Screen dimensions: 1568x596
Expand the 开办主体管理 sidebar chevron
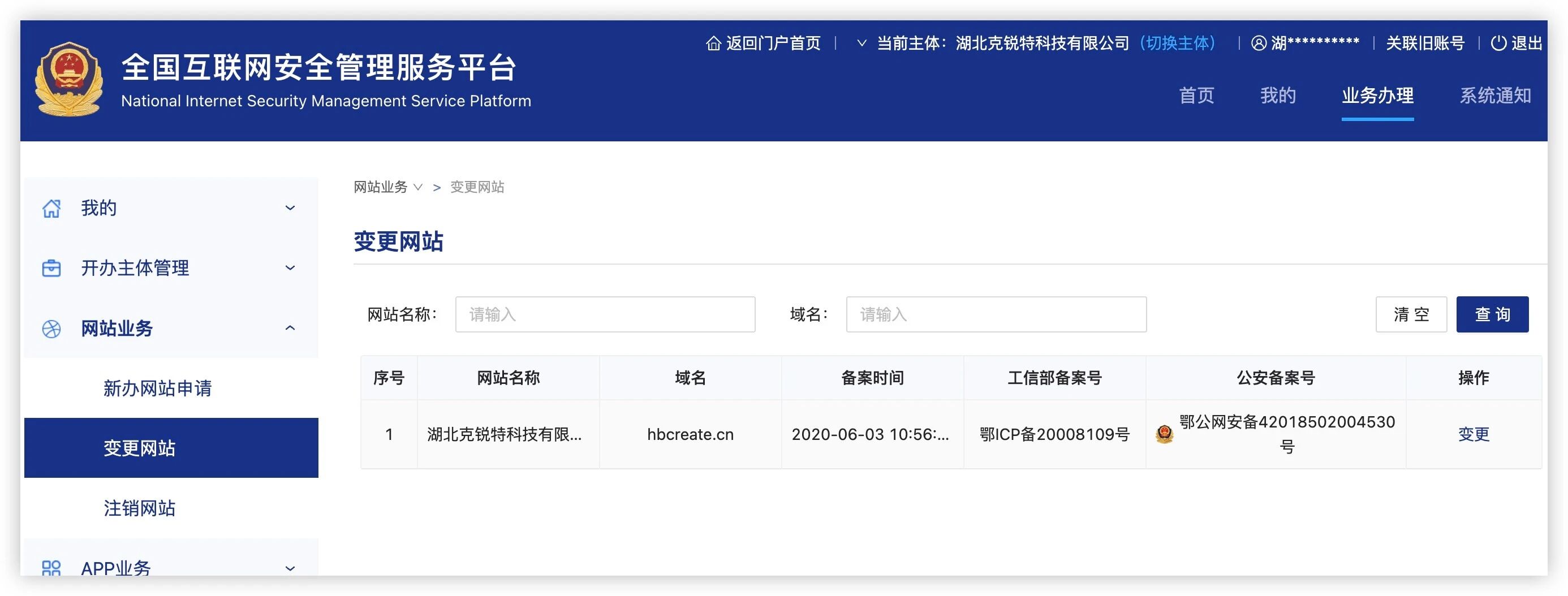[x=290, y=268]
